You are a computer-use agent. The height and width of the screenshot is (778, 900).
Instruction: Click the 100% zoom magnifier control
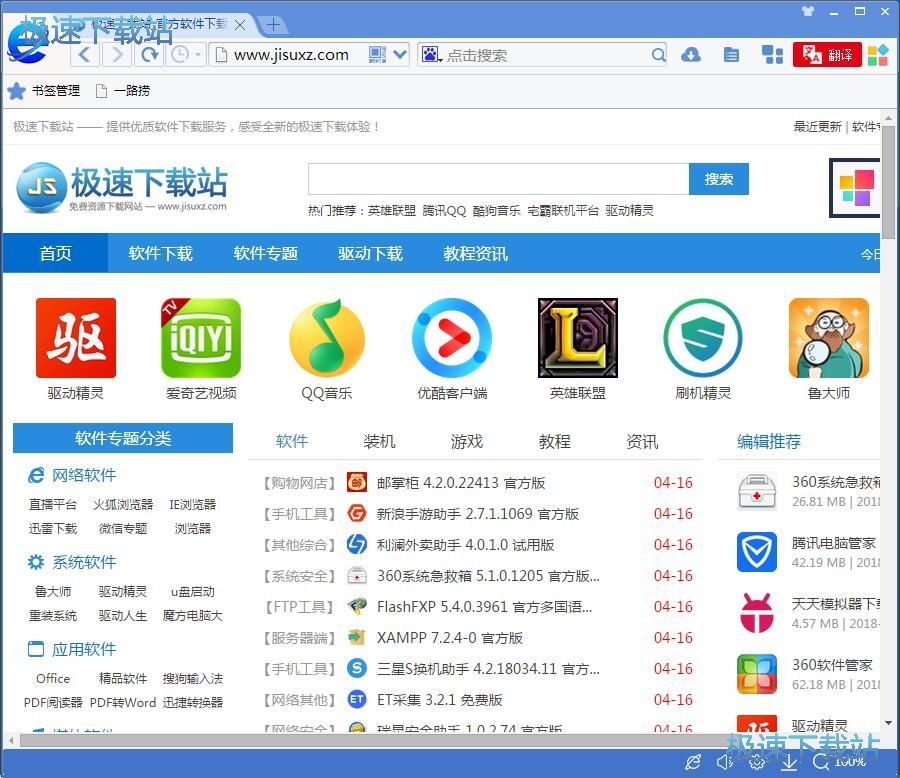[839, 762]
